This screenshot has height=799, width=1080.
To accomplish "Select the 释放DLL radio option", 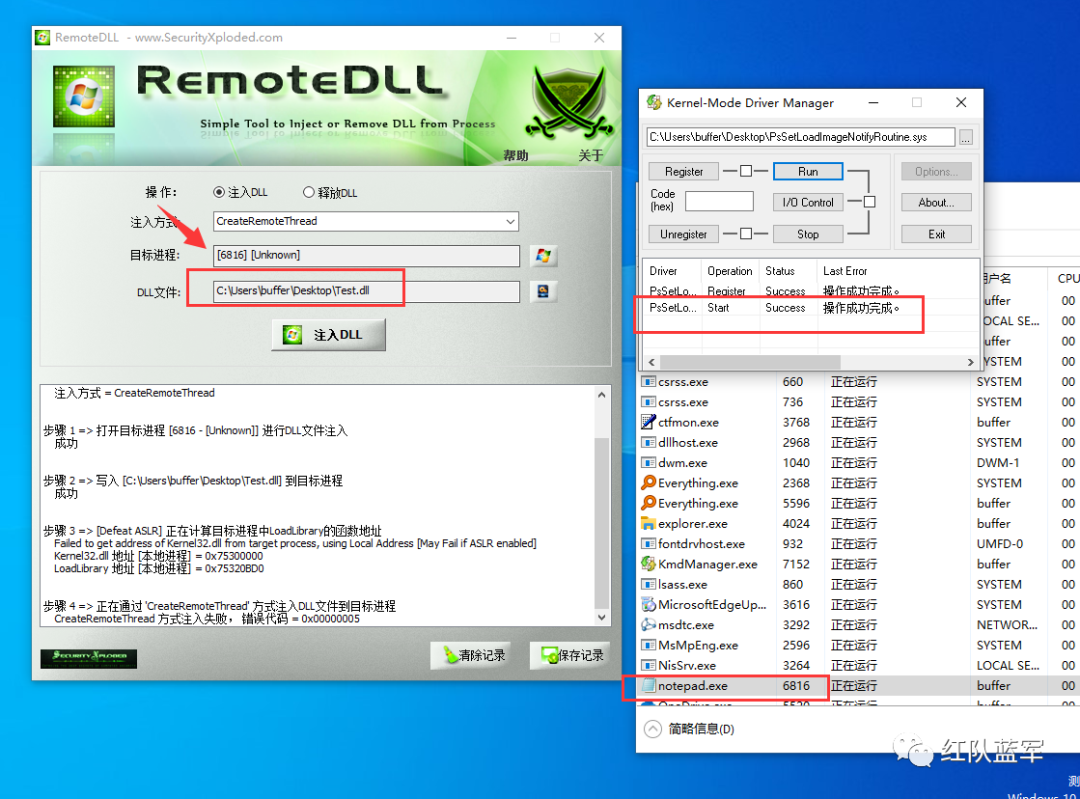I will pos(309,192).
